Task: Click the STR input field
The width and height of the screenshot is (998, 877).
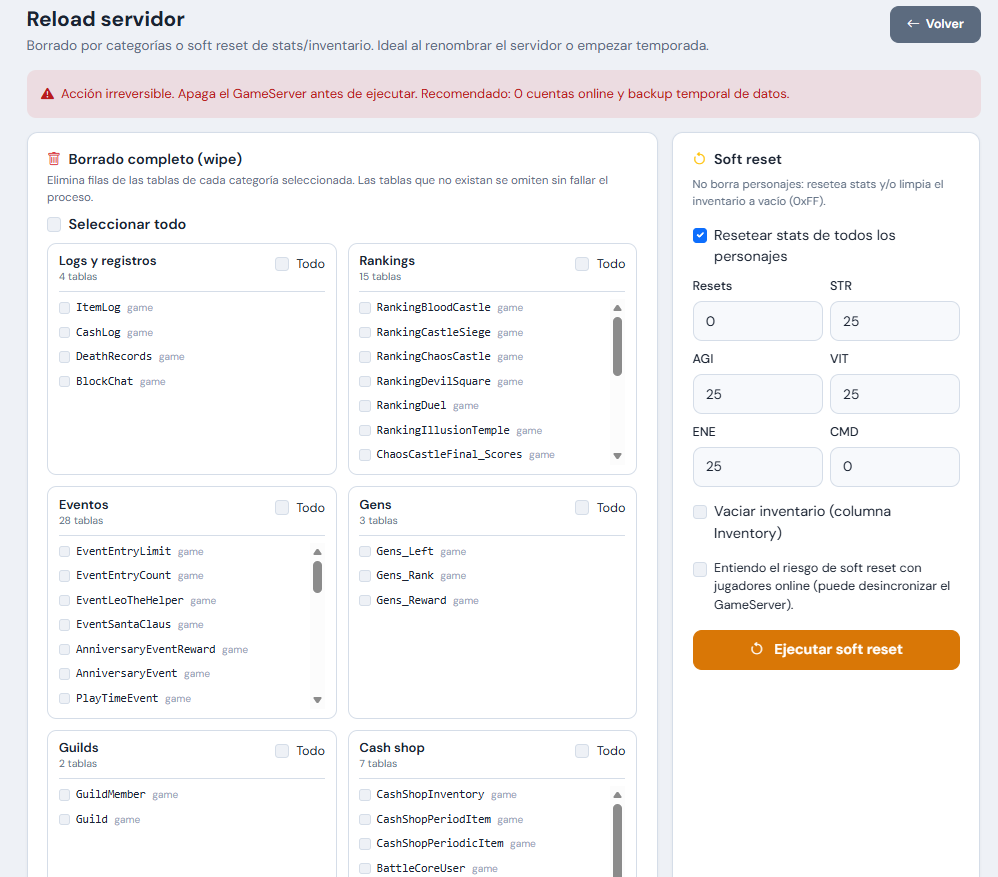Action: click(894, 321)
